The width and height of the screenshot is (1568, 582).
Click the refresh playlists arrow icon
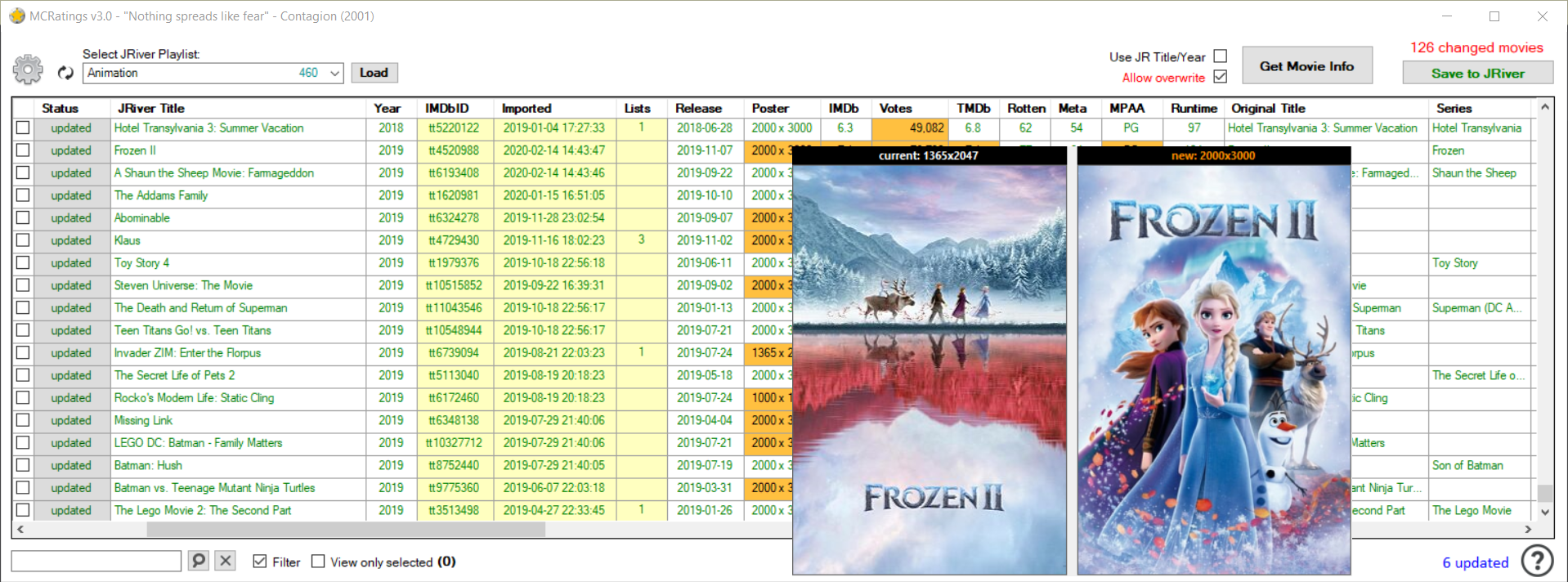pos(65,73)
